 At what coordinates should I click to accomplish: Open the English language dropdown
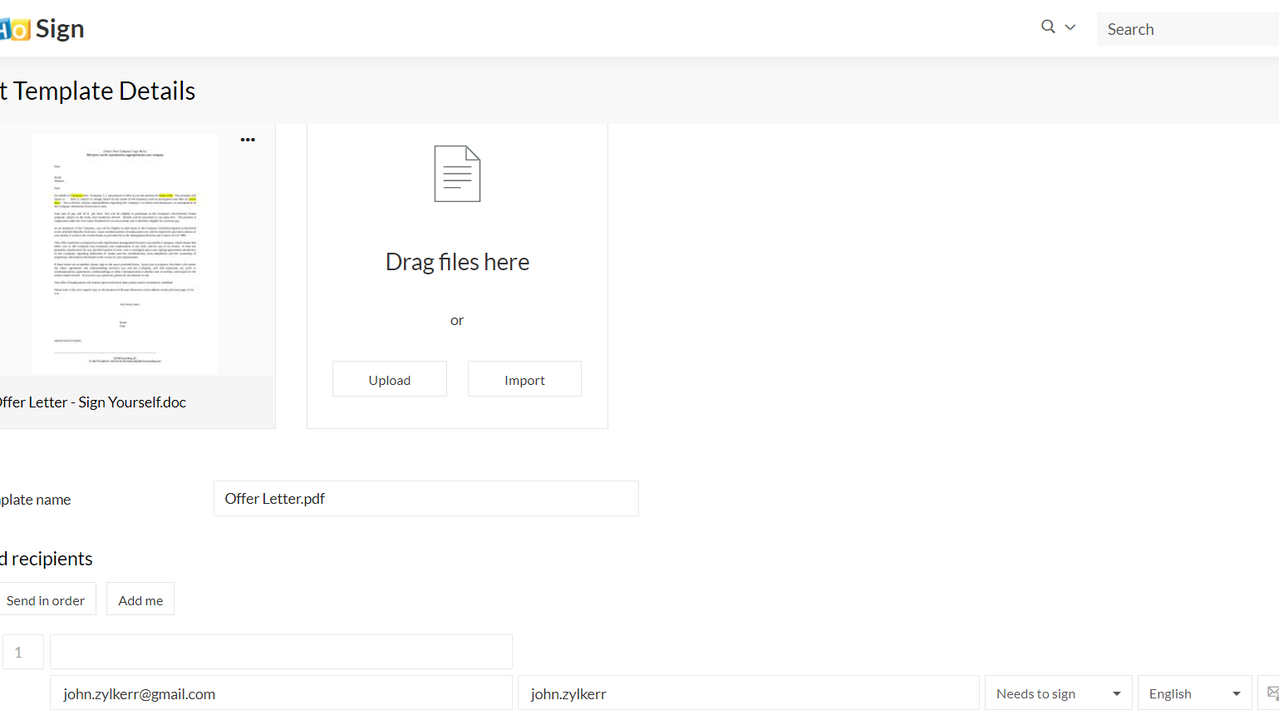point(1194,693)
